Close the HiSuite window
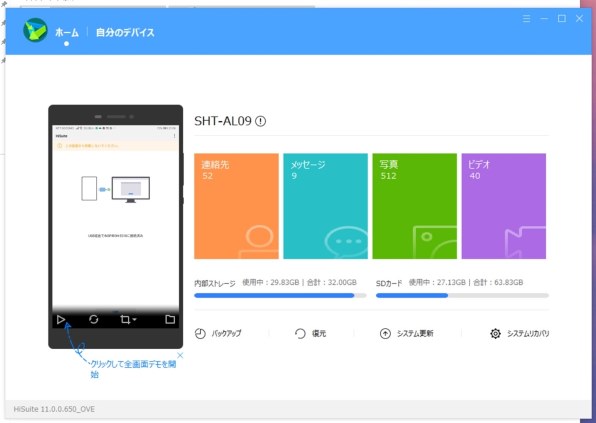Viewport: 596px width, 423px height. [579, 19]
